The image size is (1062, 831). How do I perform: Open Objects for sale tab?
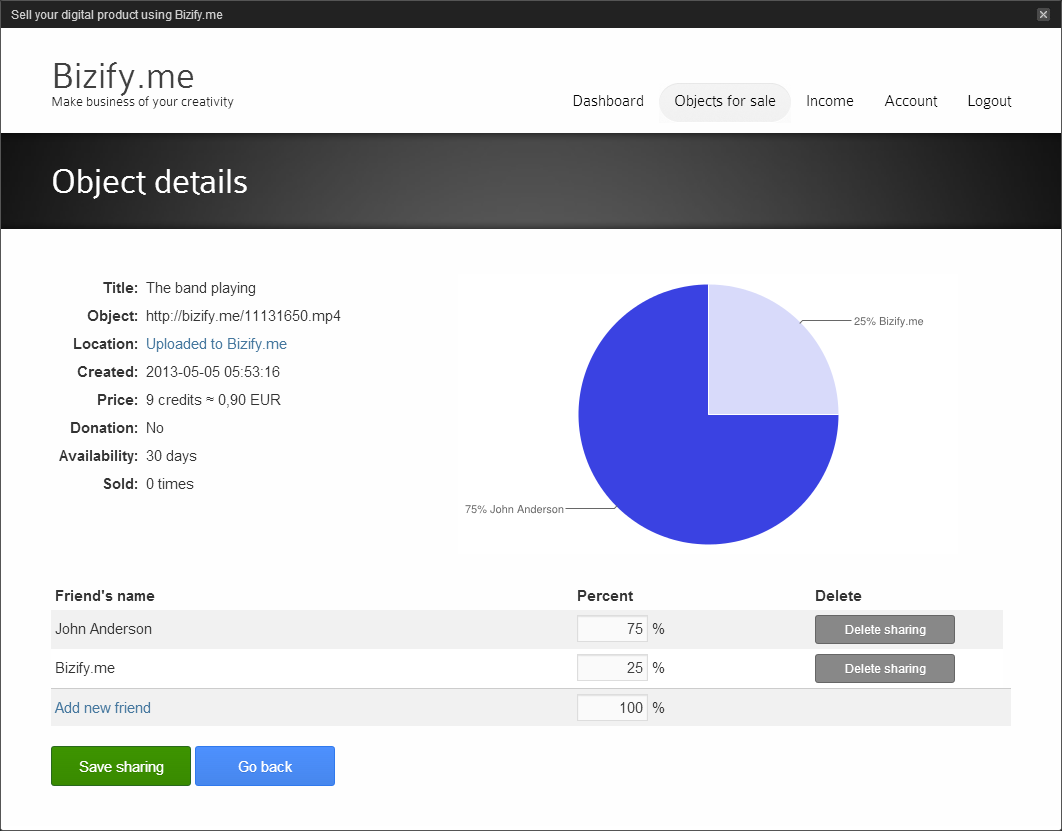(x=725, y=102)
